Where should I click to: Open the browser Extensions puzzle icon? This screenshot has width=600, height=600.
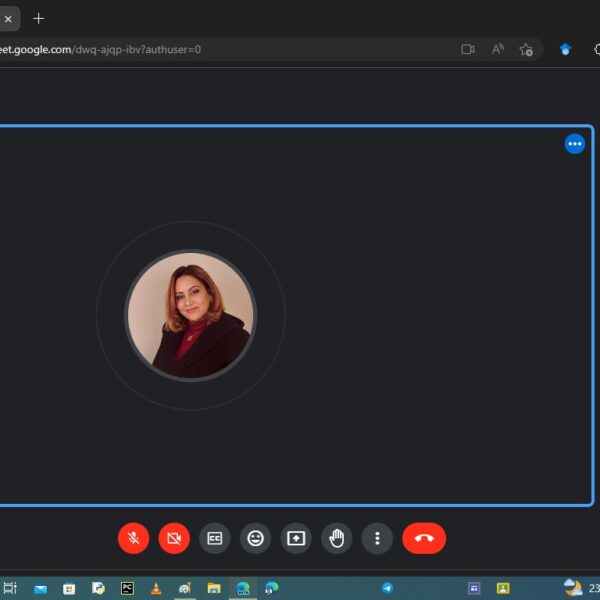597,49
